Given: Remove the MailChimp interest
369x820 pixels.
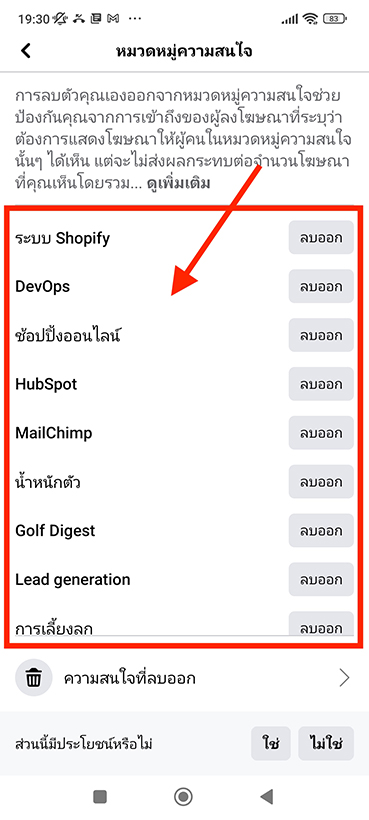Looking at the screenshot, I should pos(321,432).
